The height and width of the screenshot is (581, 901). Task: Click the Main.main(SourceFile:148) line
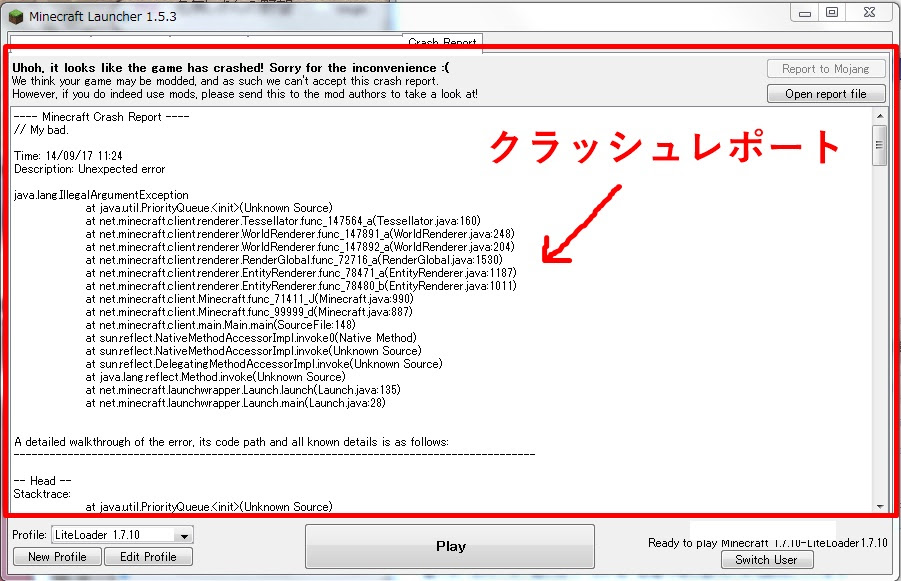point(220,325)
